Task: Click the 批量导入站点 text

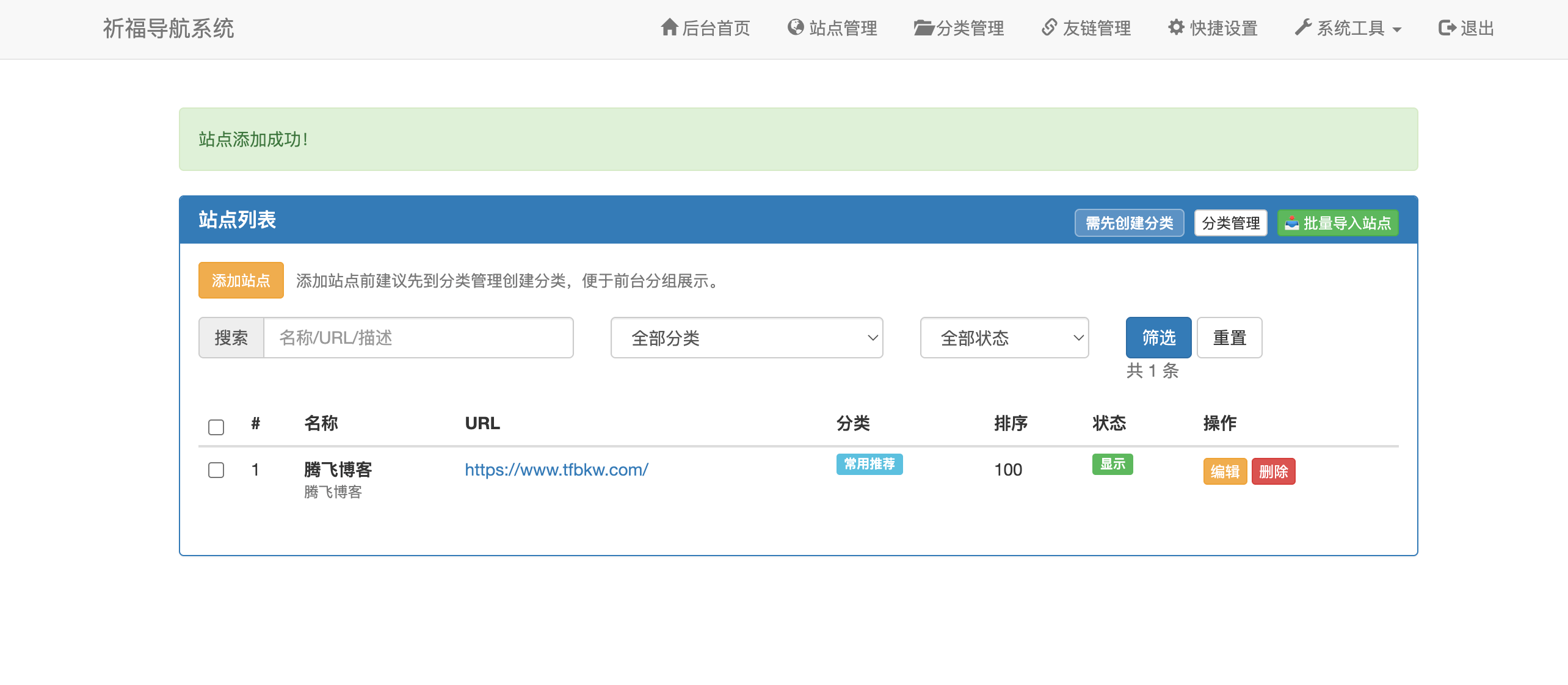Action: point(1348,223)
